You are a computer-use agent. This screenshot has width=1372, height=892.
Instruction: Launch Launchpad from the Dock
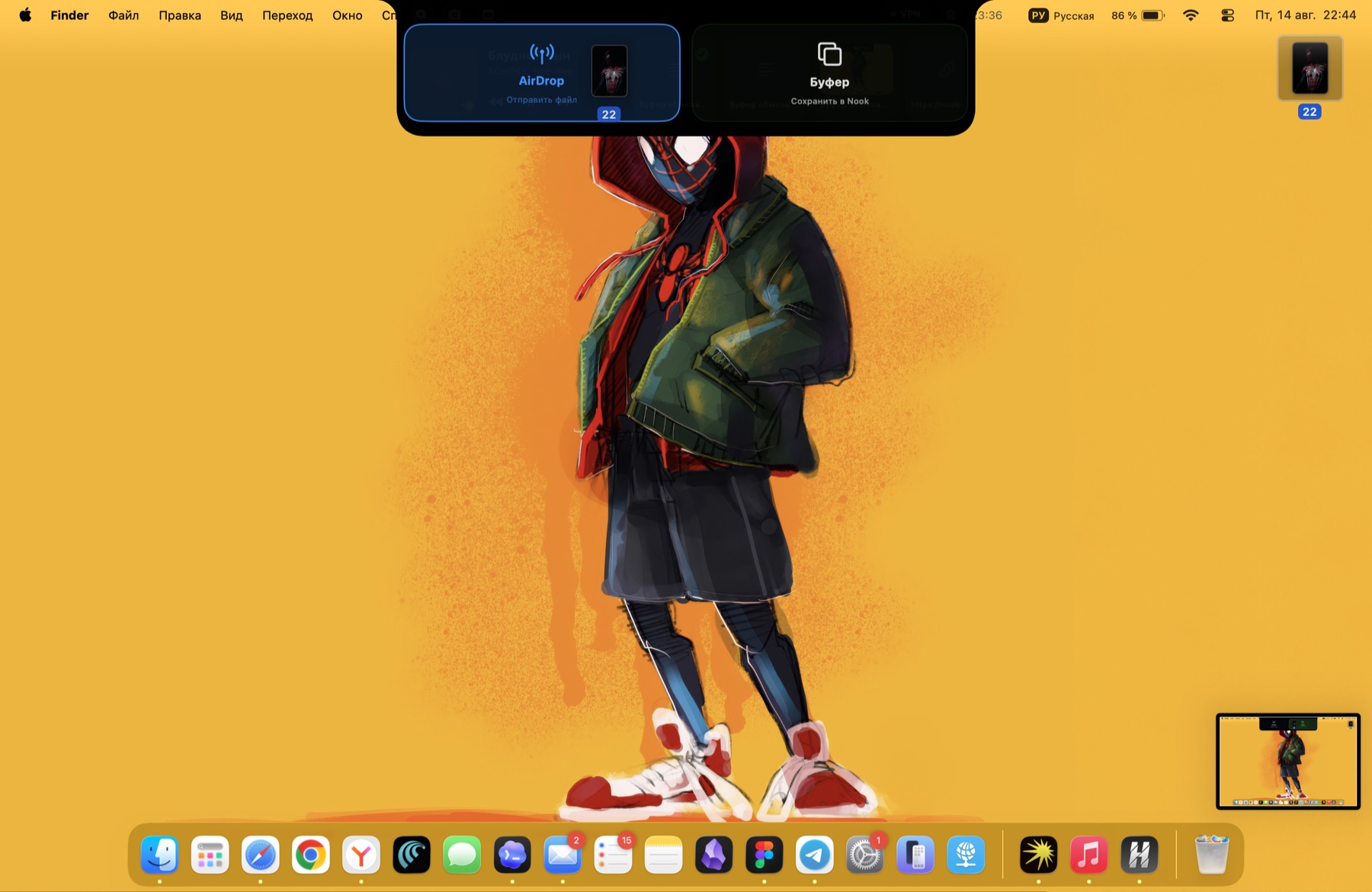click(x=210, y=855)
